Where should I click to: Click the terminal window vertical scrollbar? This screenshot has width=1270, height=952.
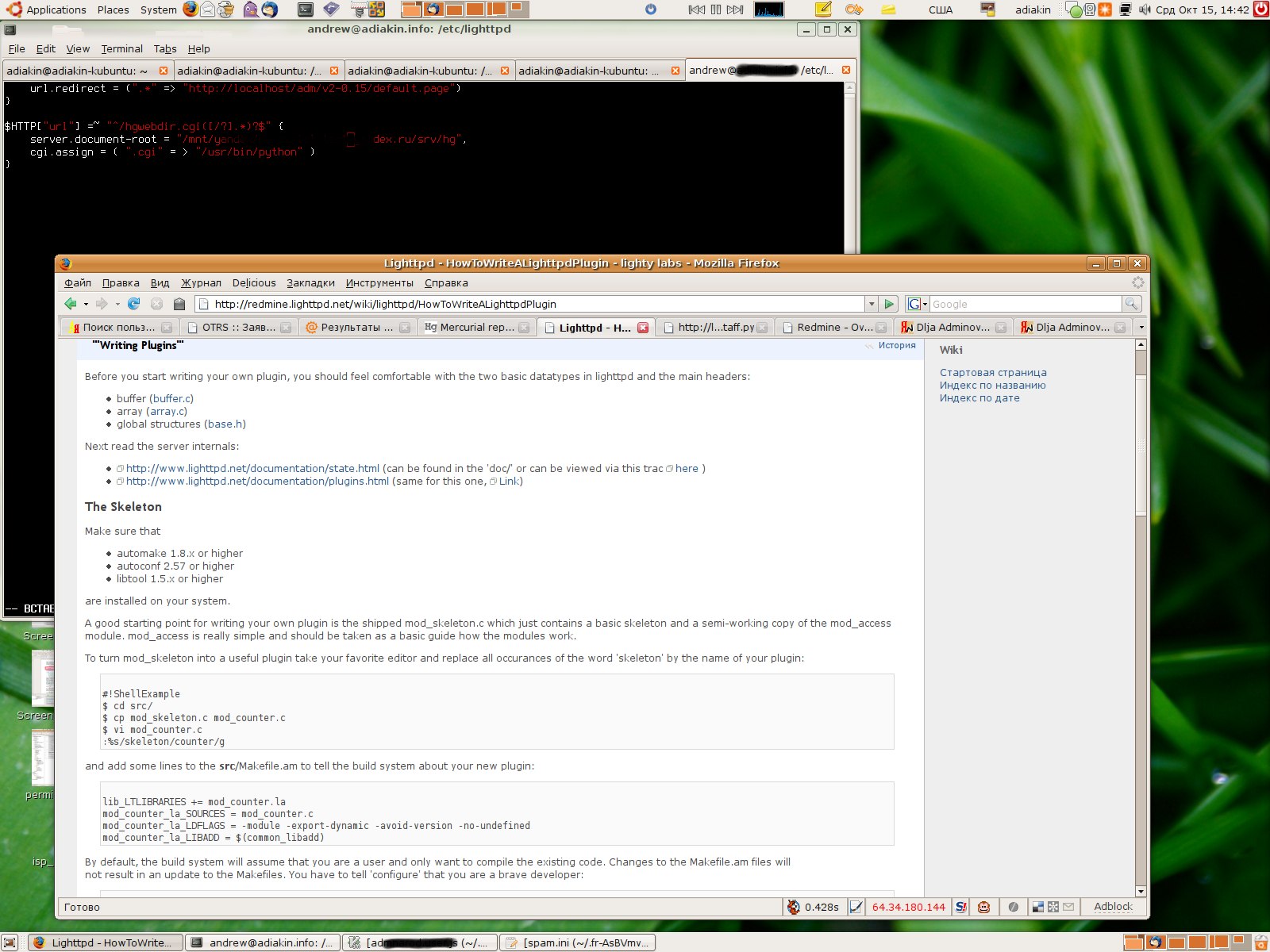tap(850, 167)
